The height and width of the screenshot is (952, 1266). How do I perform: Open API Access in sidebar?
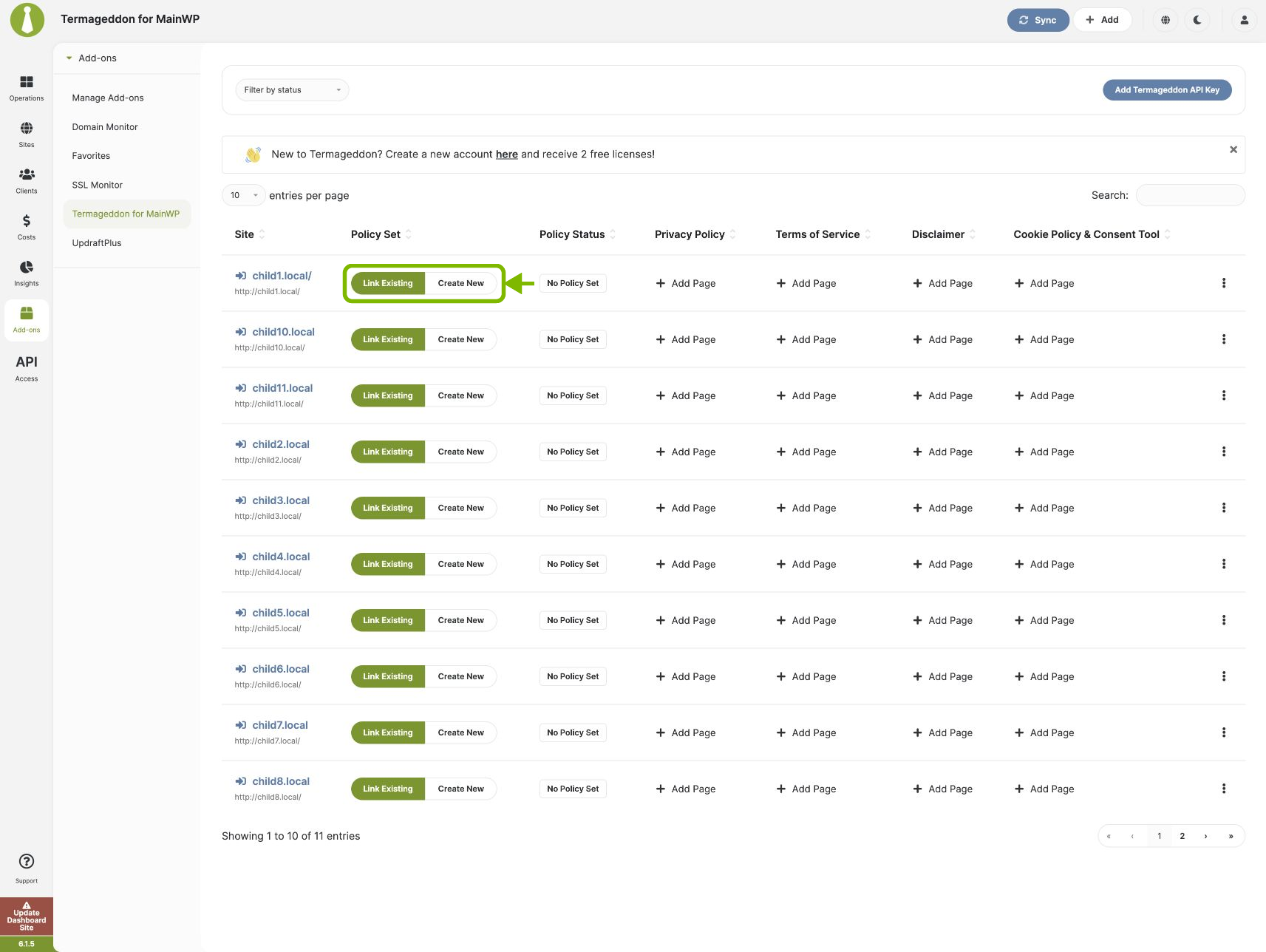click(x=27, y=367)
